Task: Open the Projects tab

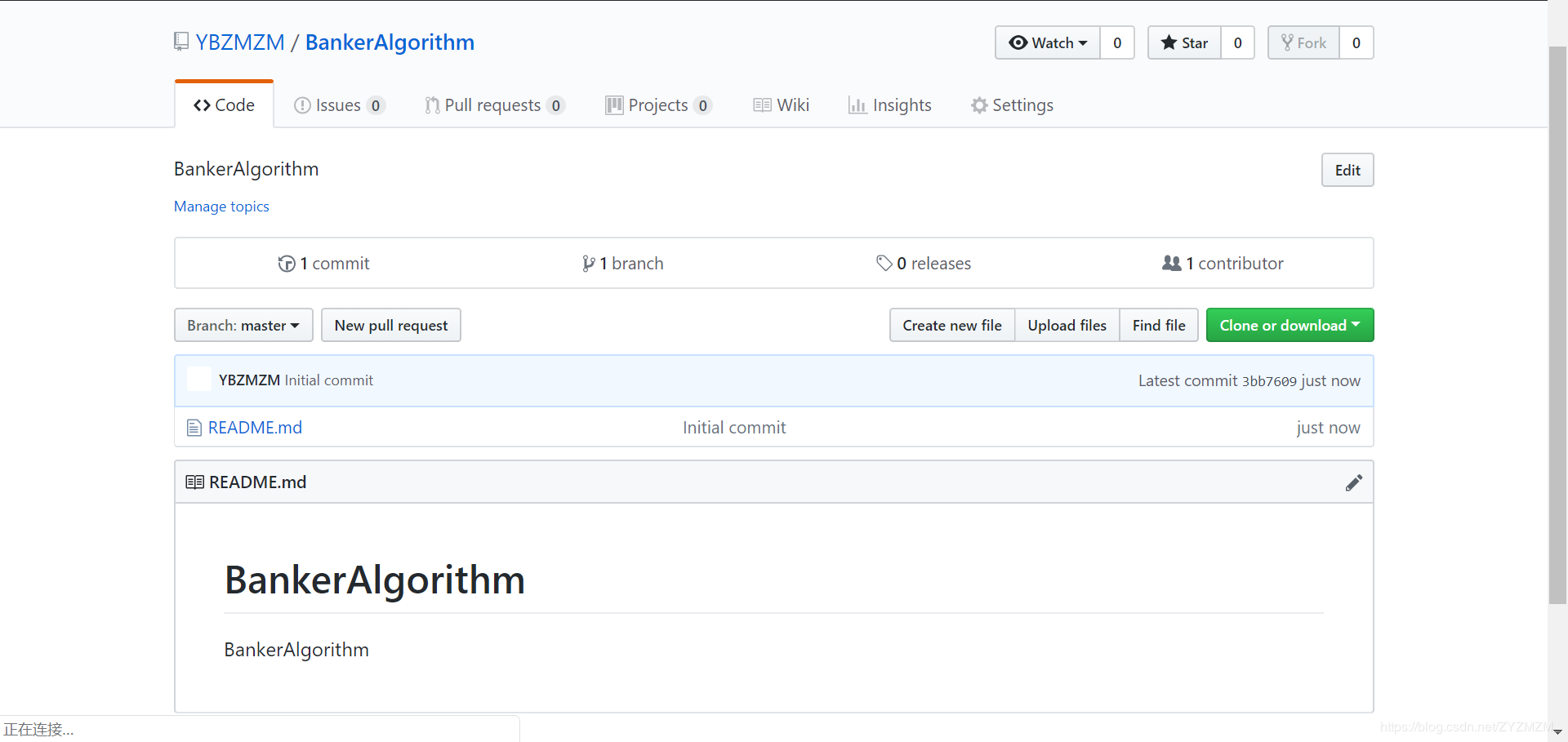Action: tap(658, 104)
